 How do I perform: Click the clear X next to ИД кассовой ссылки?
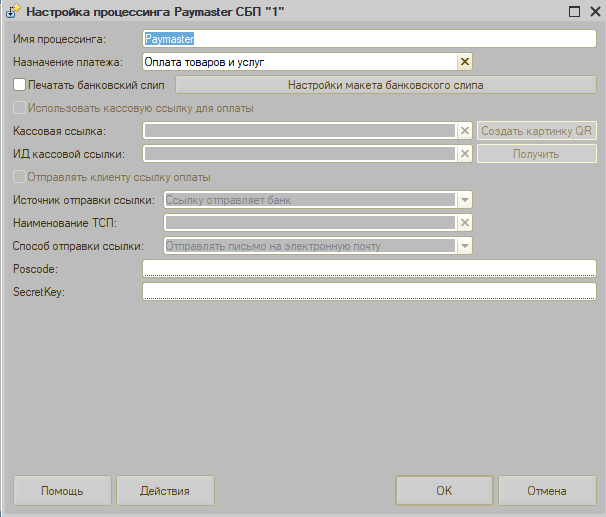pos(464,154)
